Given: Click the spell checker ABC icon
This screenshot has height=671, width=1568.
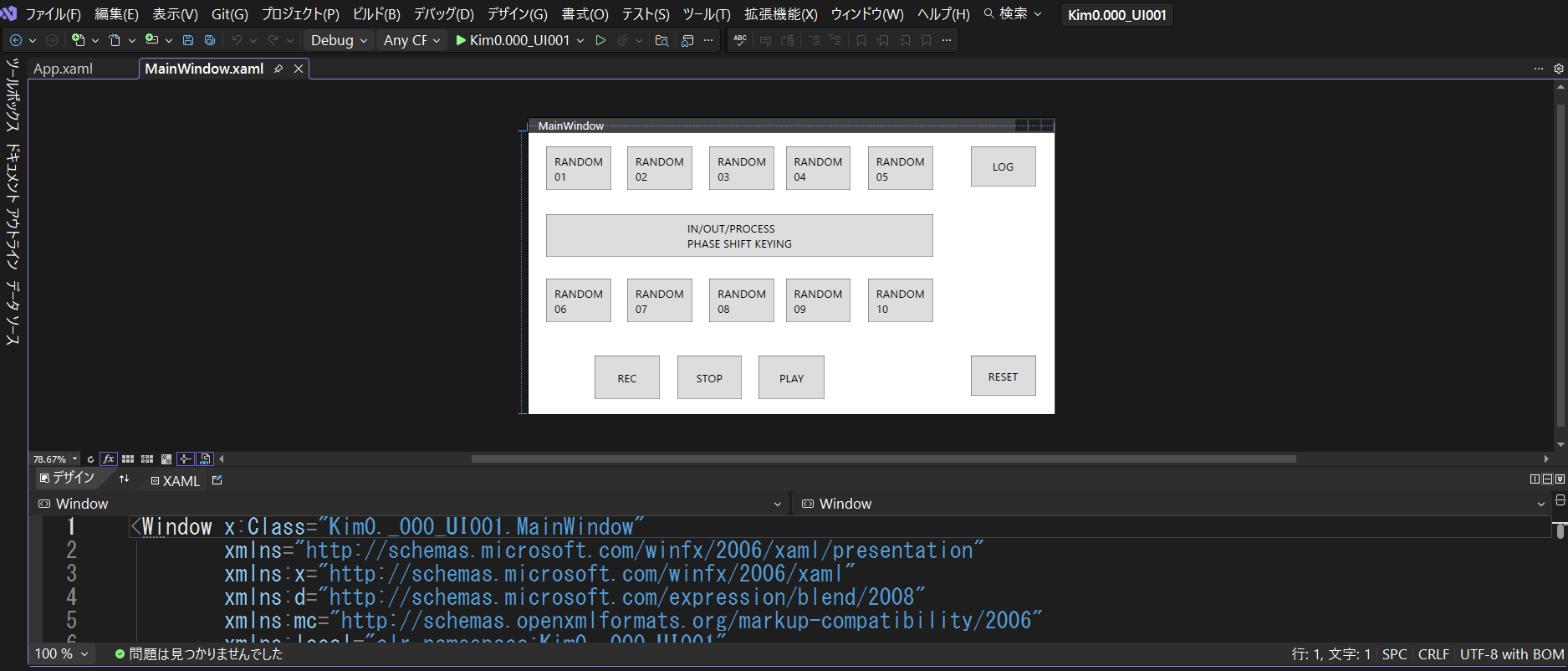Looking at the screenshot, I should pos(740,40).
